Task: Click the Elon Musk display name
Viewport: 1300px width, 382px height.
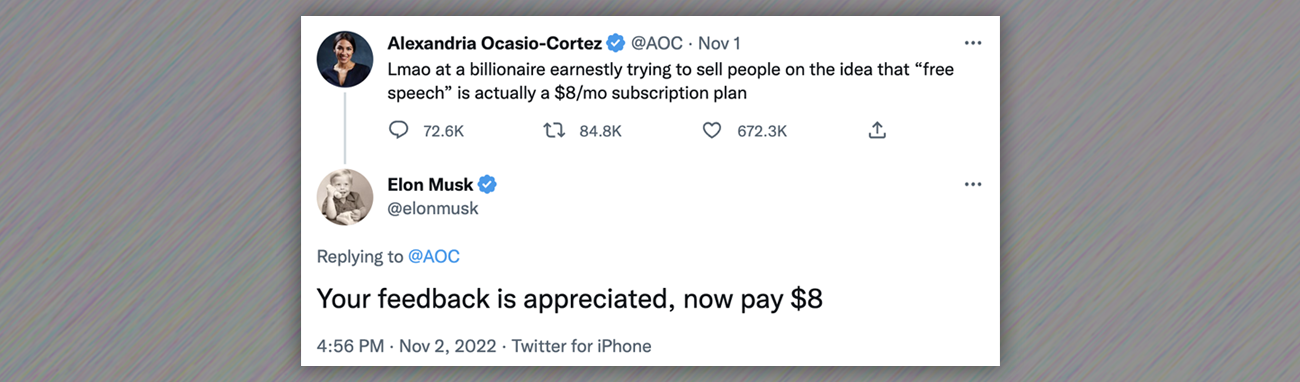Action: (x=431, y=184)
